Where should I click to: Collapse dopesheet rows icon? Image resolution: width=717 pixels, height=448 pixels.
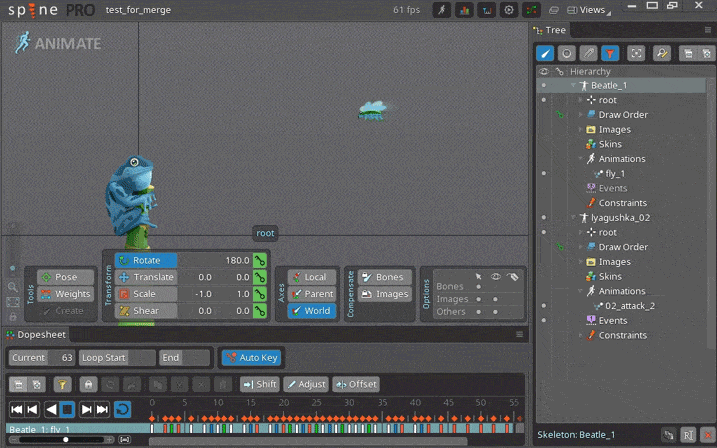pos(18,384)
